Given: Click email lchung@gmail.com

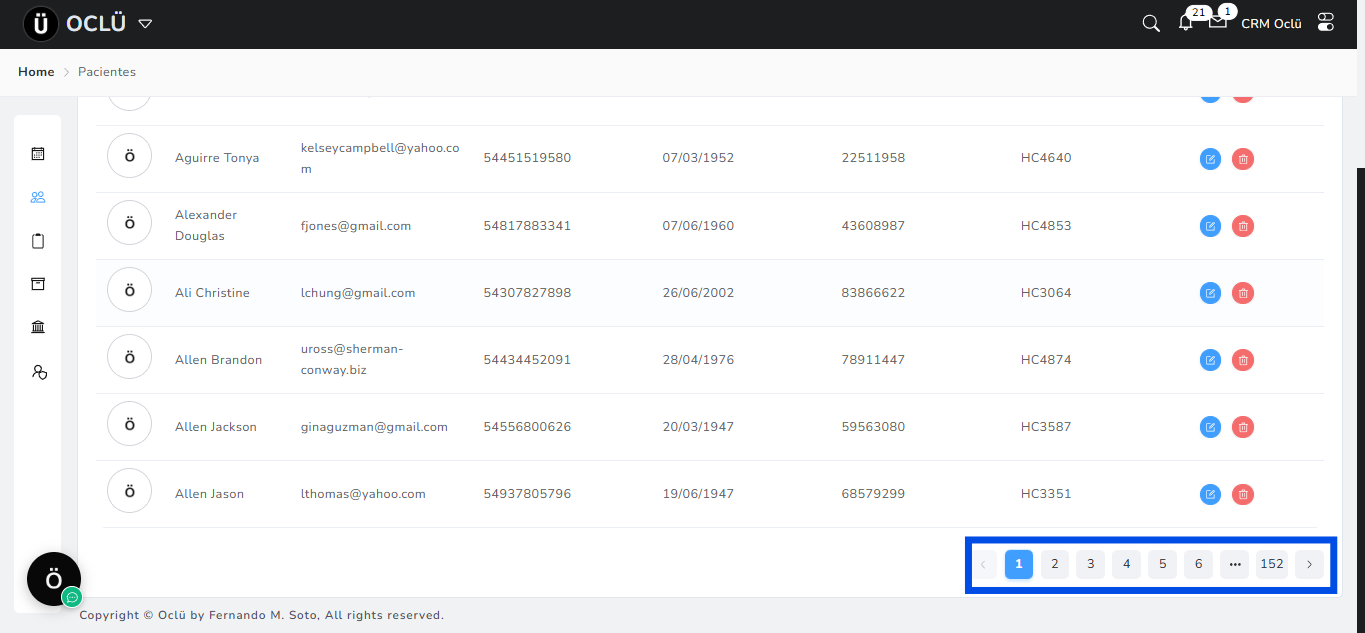Looking at the screenshot, I should pos(358,293).
